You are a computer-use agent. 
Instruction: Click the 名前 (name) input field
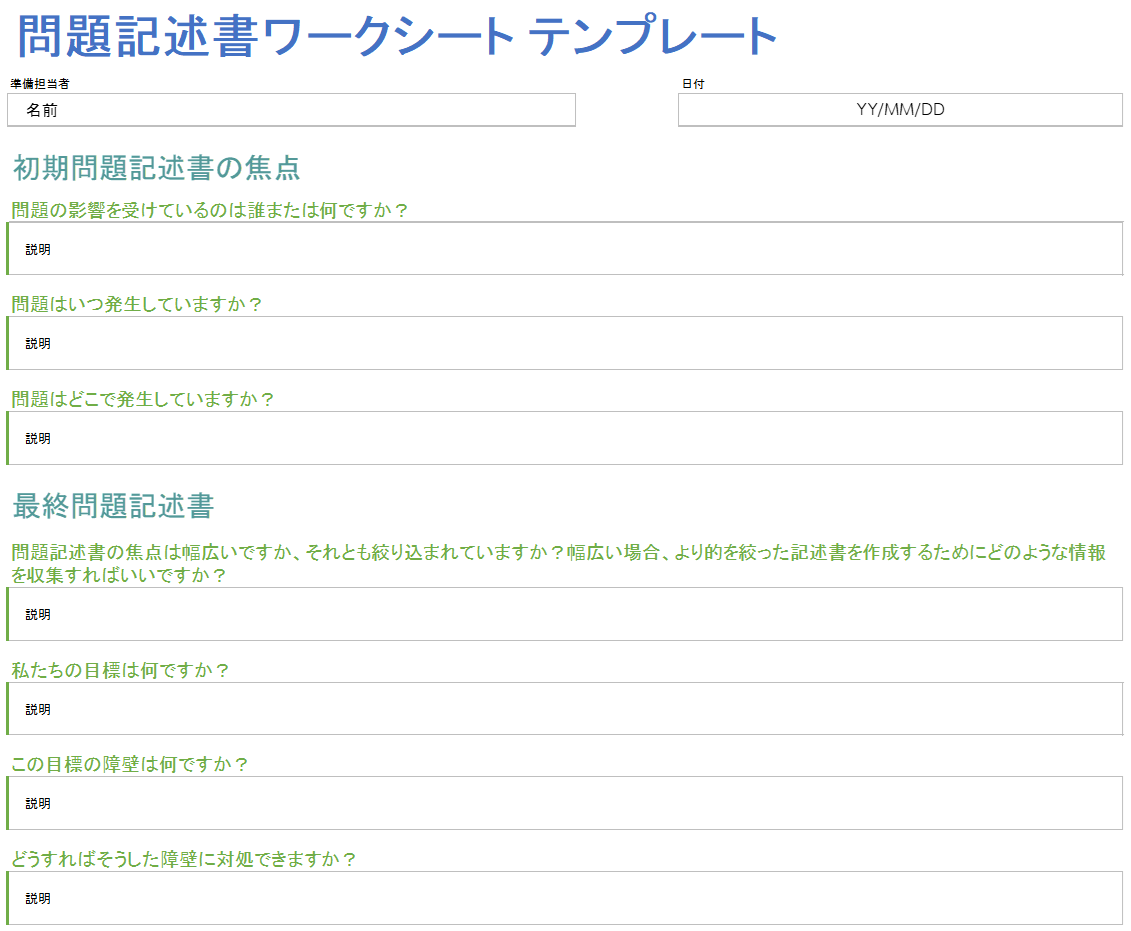291,110
